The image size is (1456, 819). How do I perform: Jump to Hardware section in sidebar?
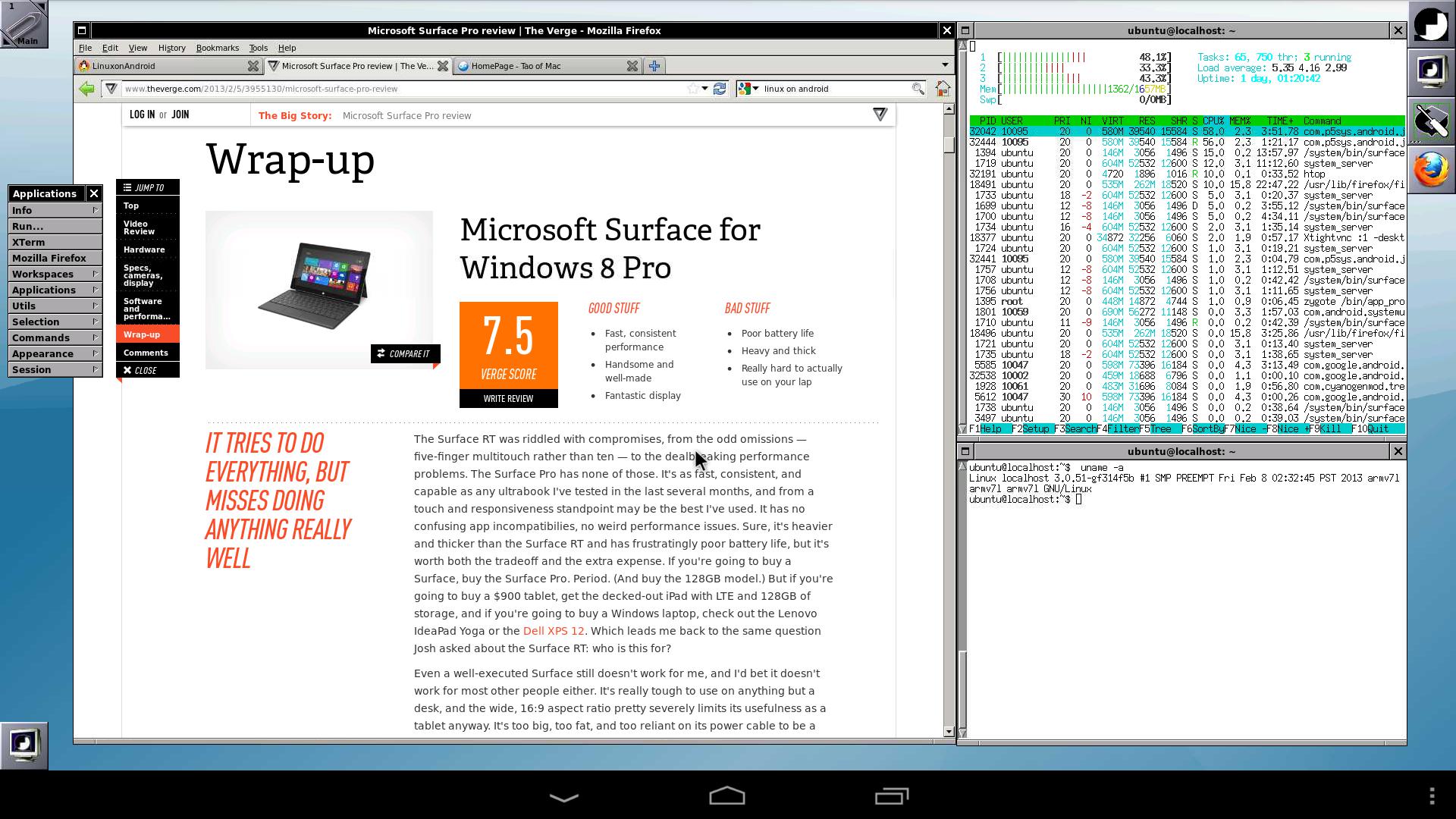(x=147, y=249)
